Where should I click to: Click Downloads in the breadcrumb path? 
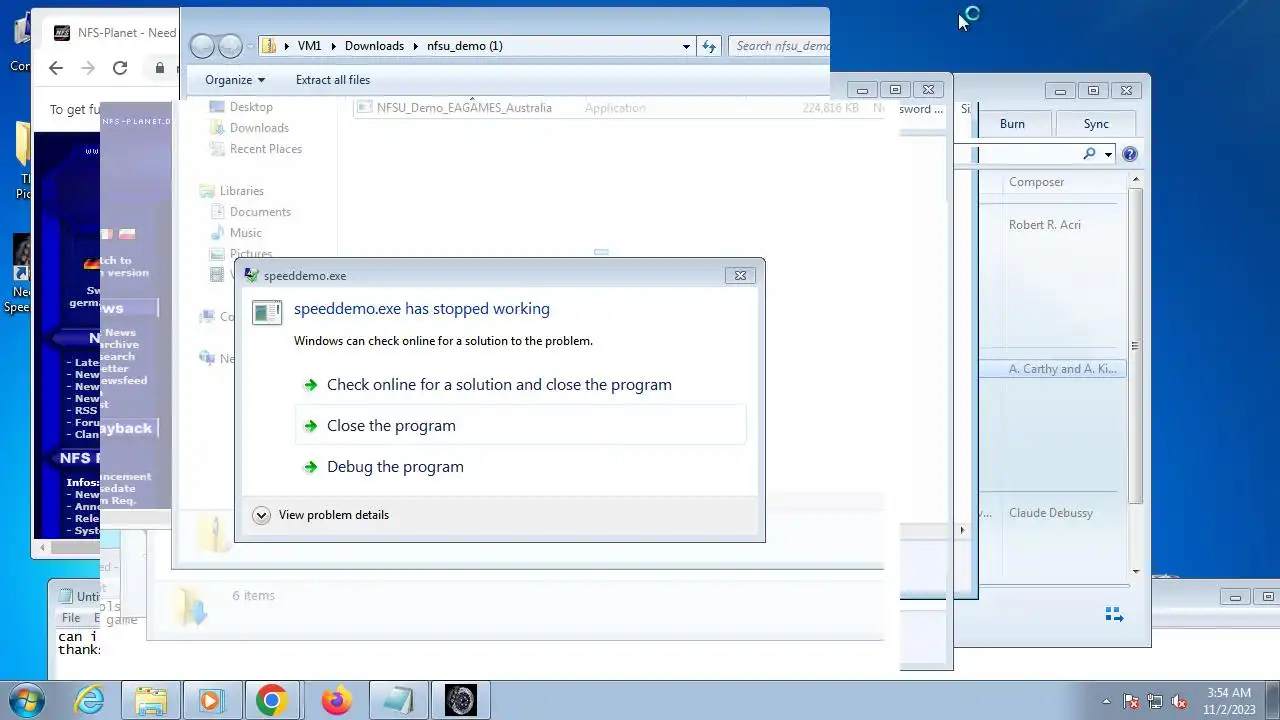pyautogui.click(x=374, y=46)
